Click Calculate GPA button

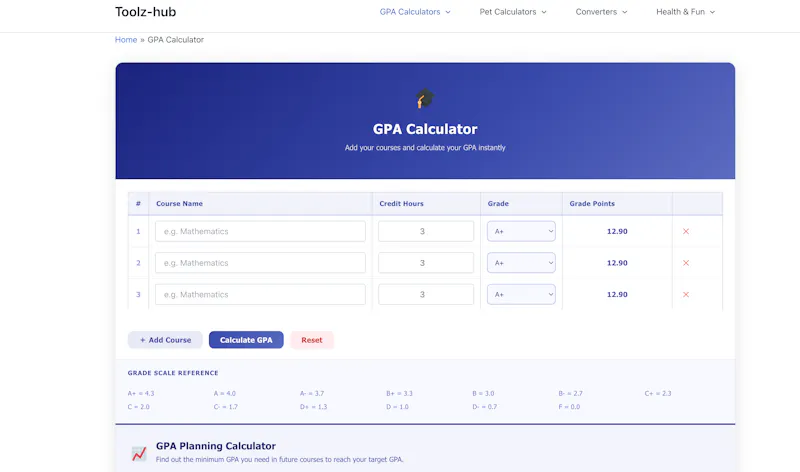(246, 340)
